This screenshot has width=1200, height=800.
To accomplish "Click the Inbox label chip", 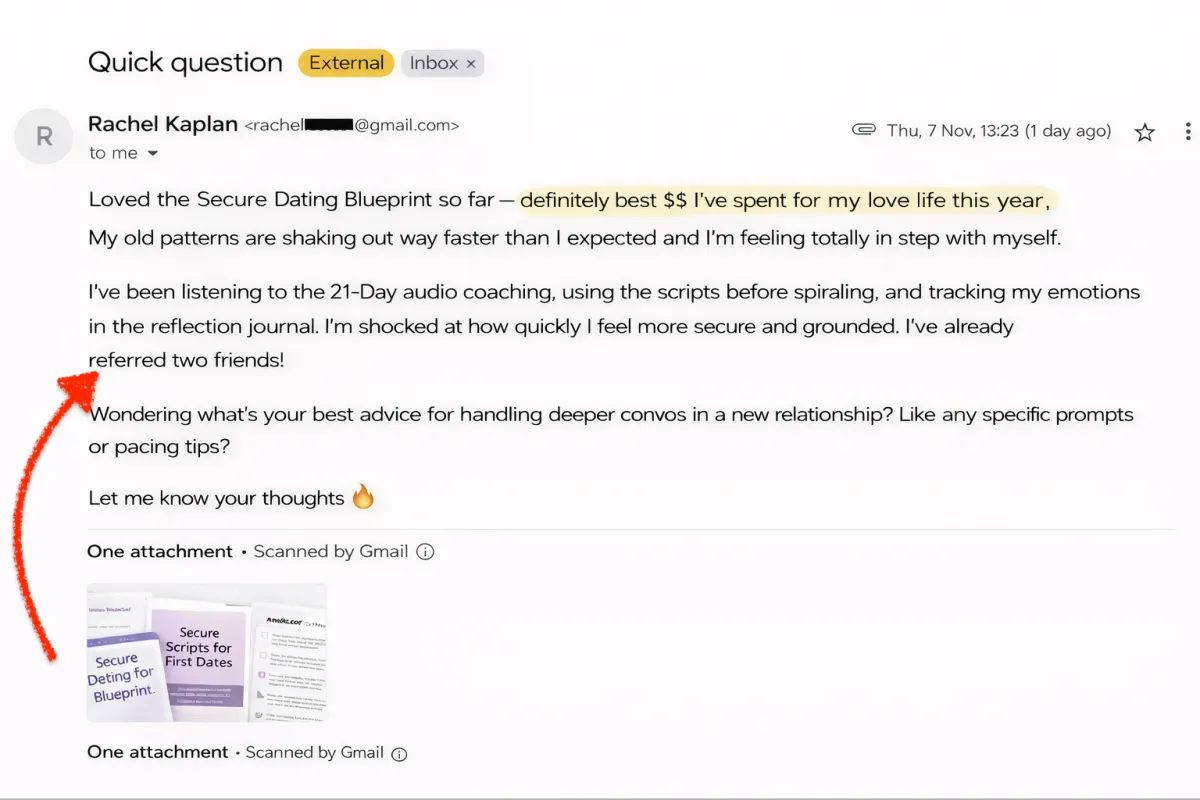I will click(434, 63).
